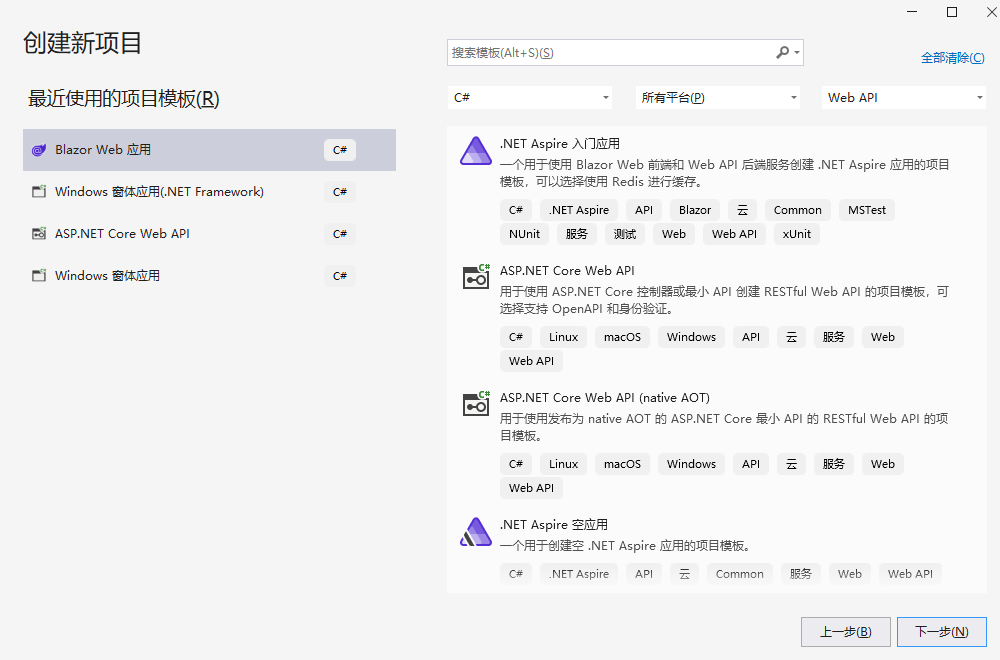Click the ASP.NET Core Web API (native AOT) icon

coord(476,404)
